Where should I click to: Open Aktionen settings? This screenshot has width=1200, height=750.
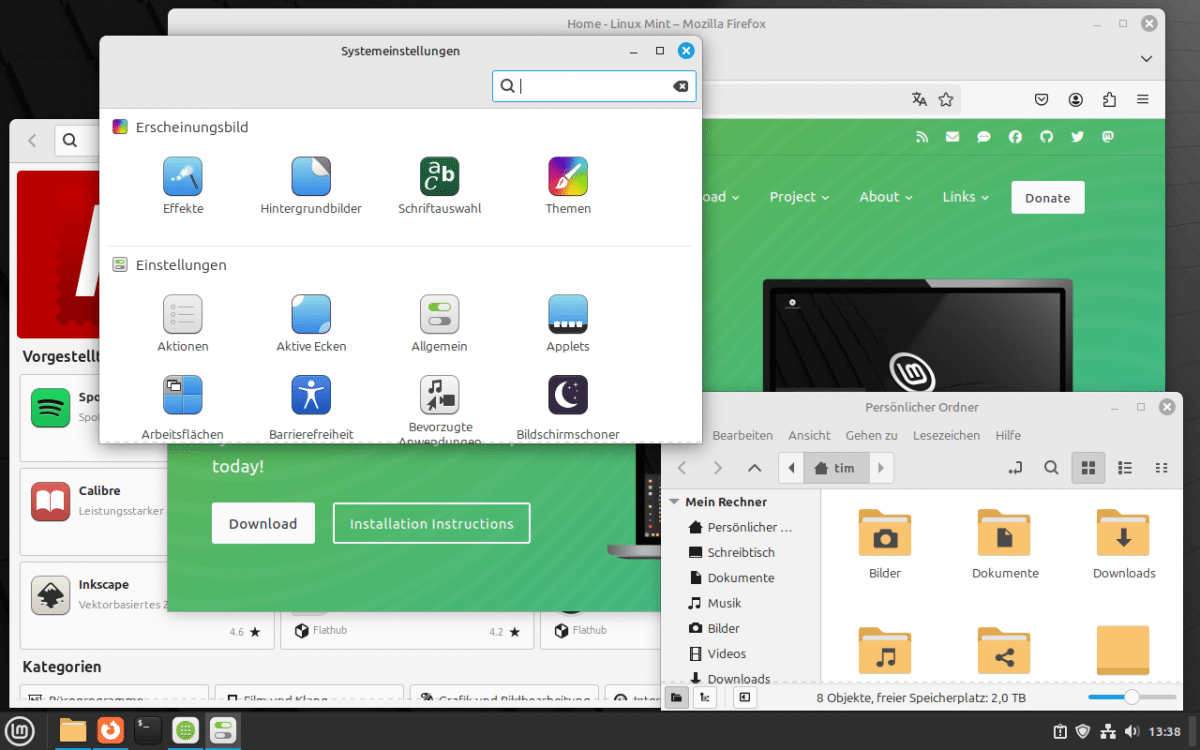(183, 324)
